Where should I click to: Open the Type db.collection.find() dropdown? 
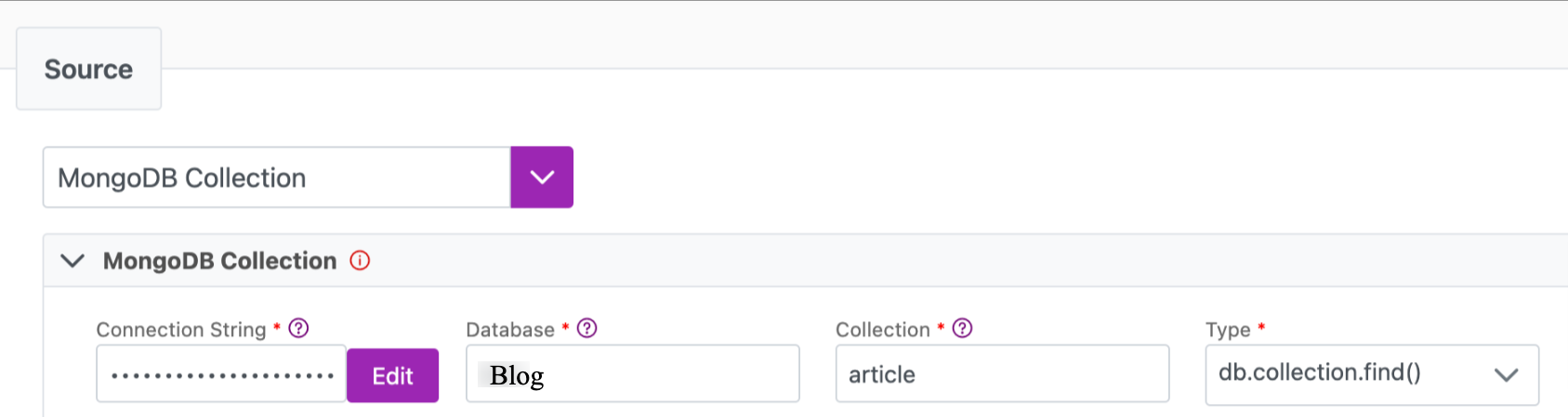pyautogui.click(x=1348, y=374)
